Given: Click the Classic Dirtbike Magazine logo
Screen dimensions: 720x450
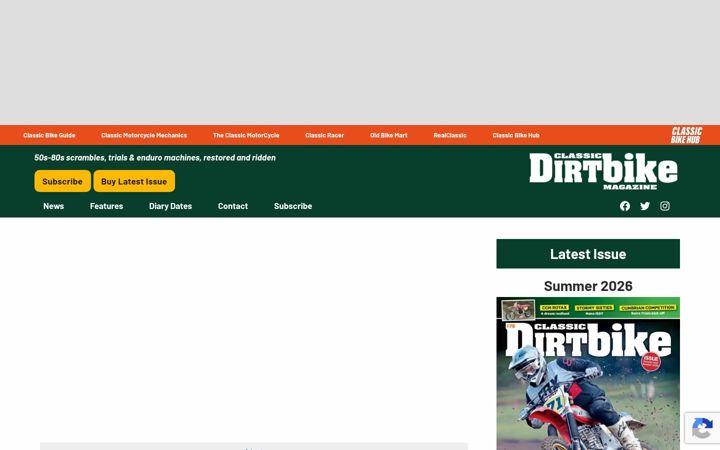Looking at the screenshot, I should click(x=603, y=171).
